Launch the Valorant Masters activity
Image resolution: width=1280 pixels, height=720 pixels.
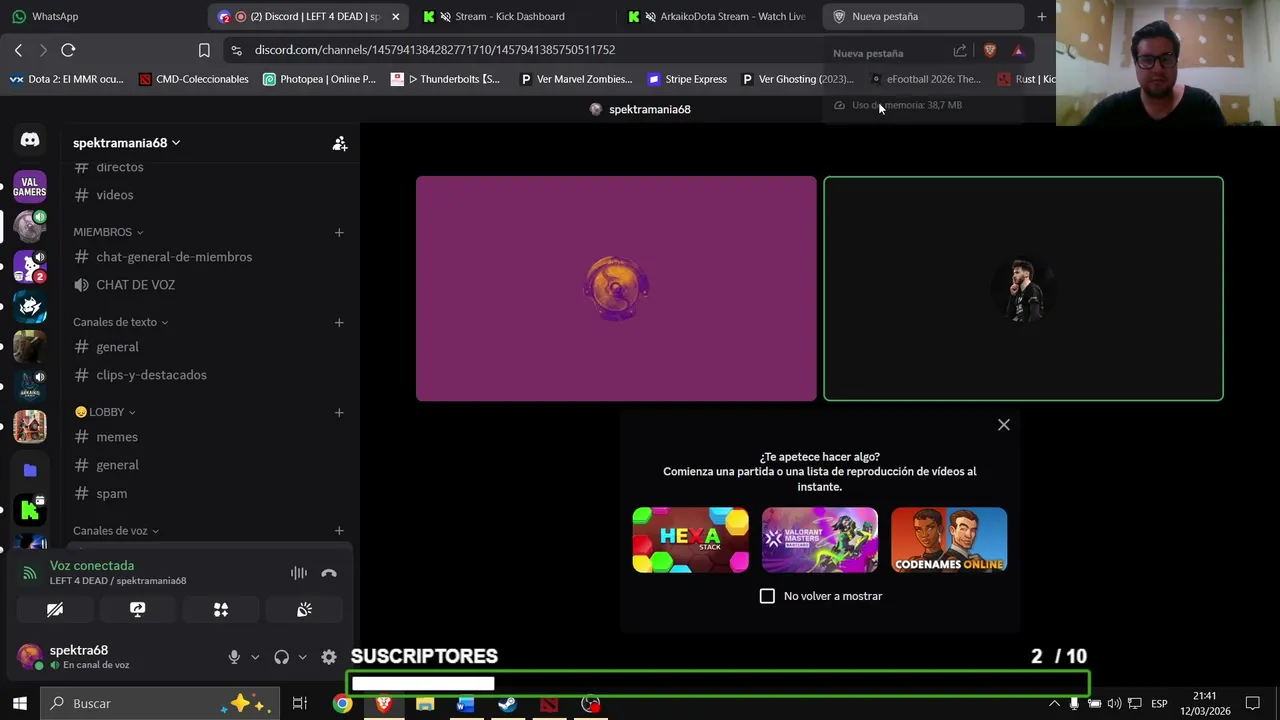click(820, 540)
